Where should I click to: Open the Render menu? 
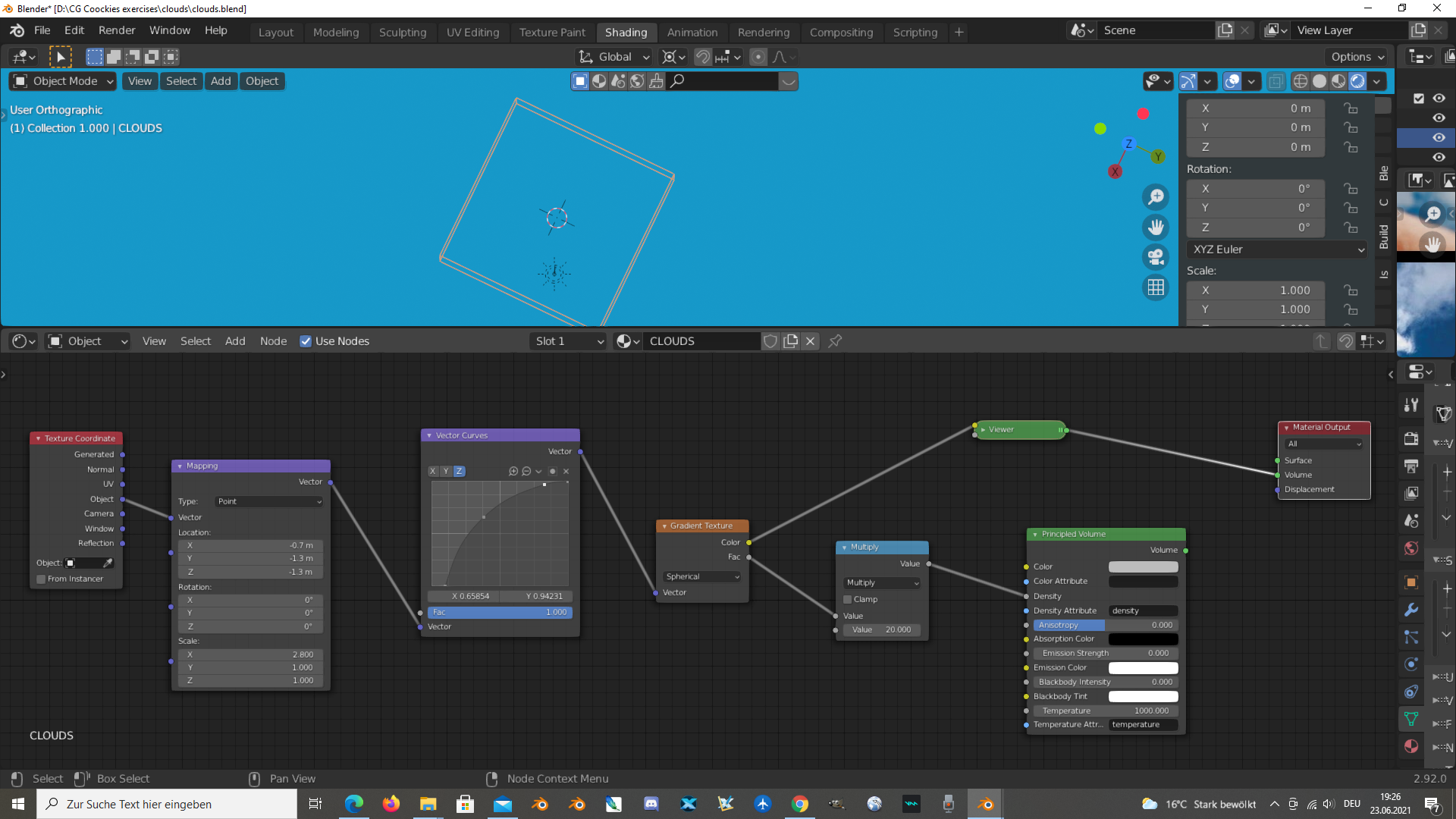[117, 30]
